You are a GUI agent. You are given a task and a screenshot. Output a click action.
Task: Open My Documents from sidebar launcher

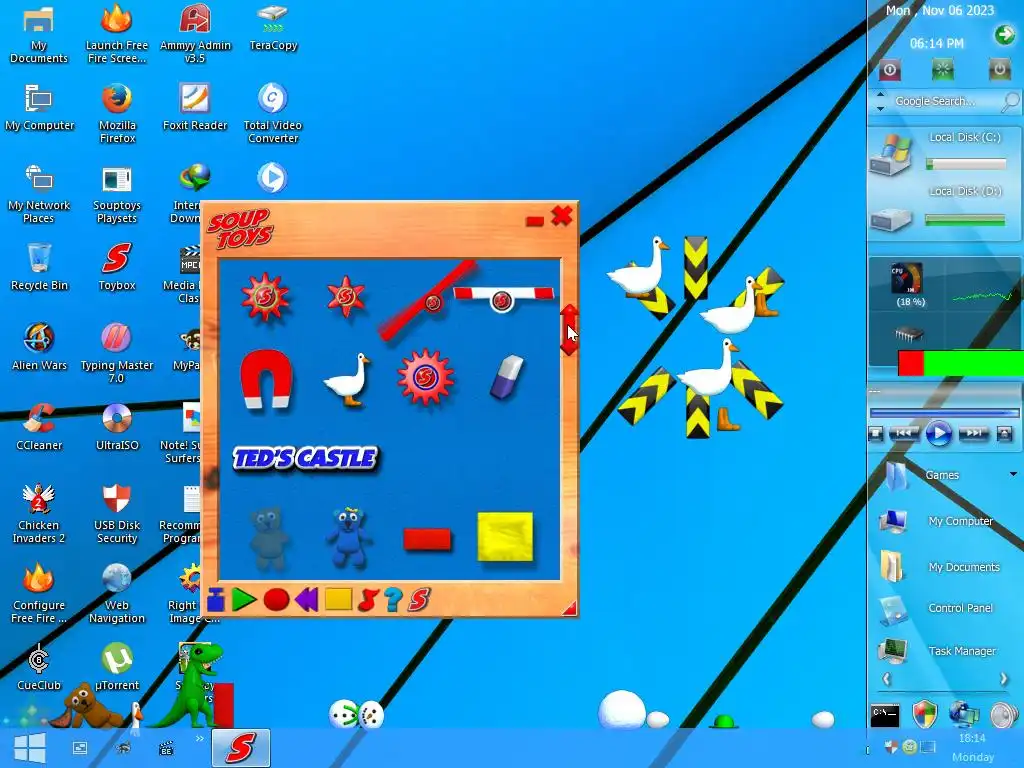(x=939, y=567)
